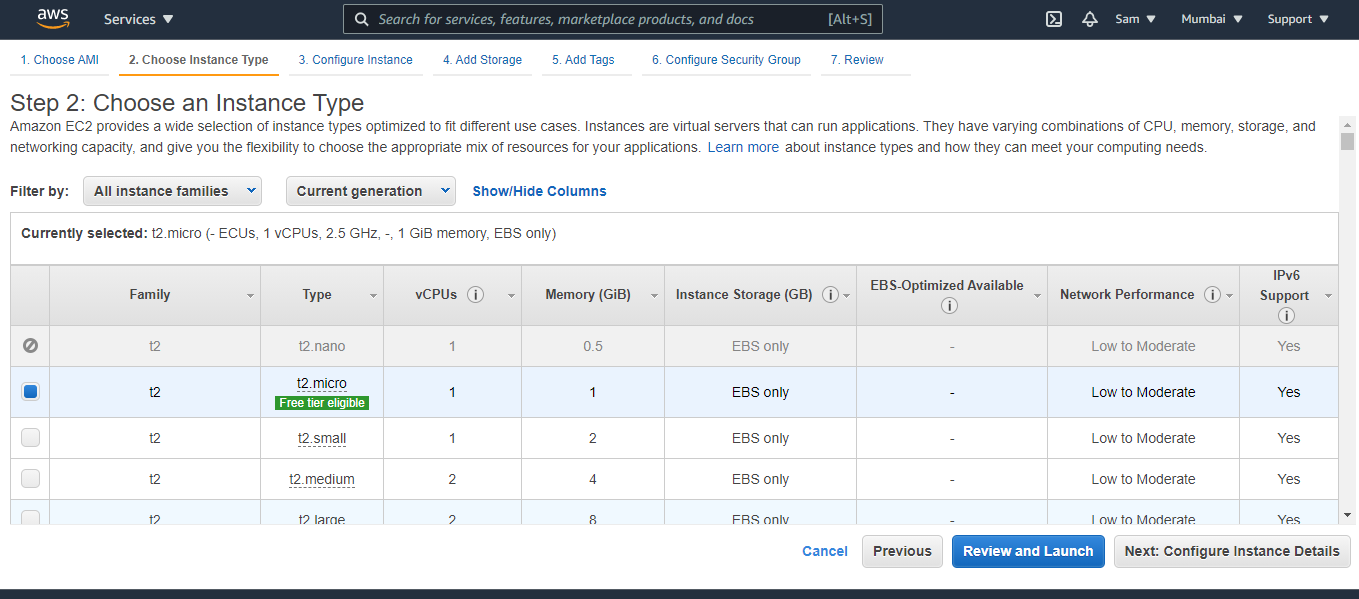This screenshot has width=1359, height=599.
Task: Switch to step 4 Add Storage
Action: click(482, 60)
